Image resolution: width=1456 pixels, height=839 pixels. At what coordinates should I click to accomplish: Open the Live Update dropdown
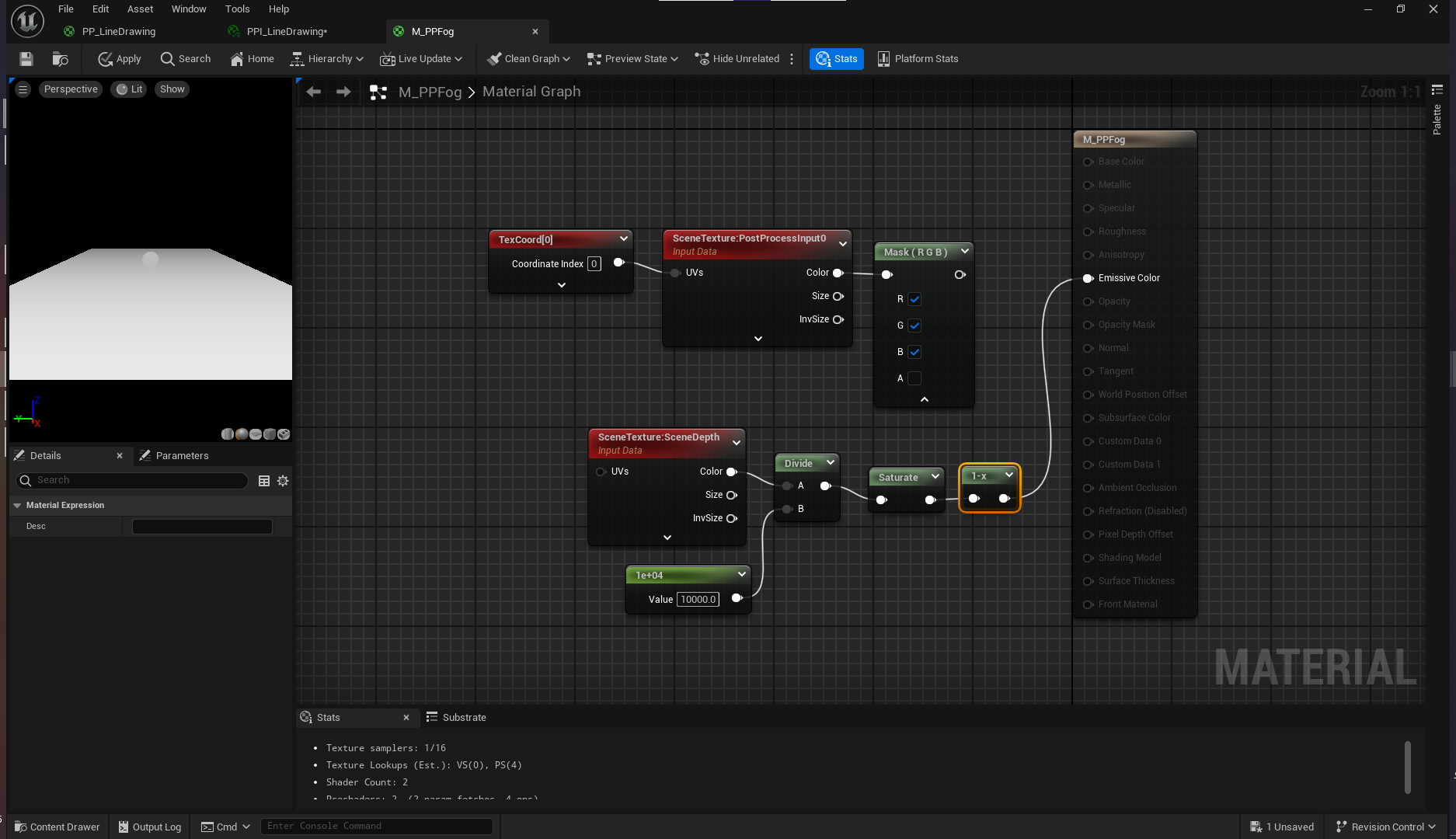tap(421, 59)
